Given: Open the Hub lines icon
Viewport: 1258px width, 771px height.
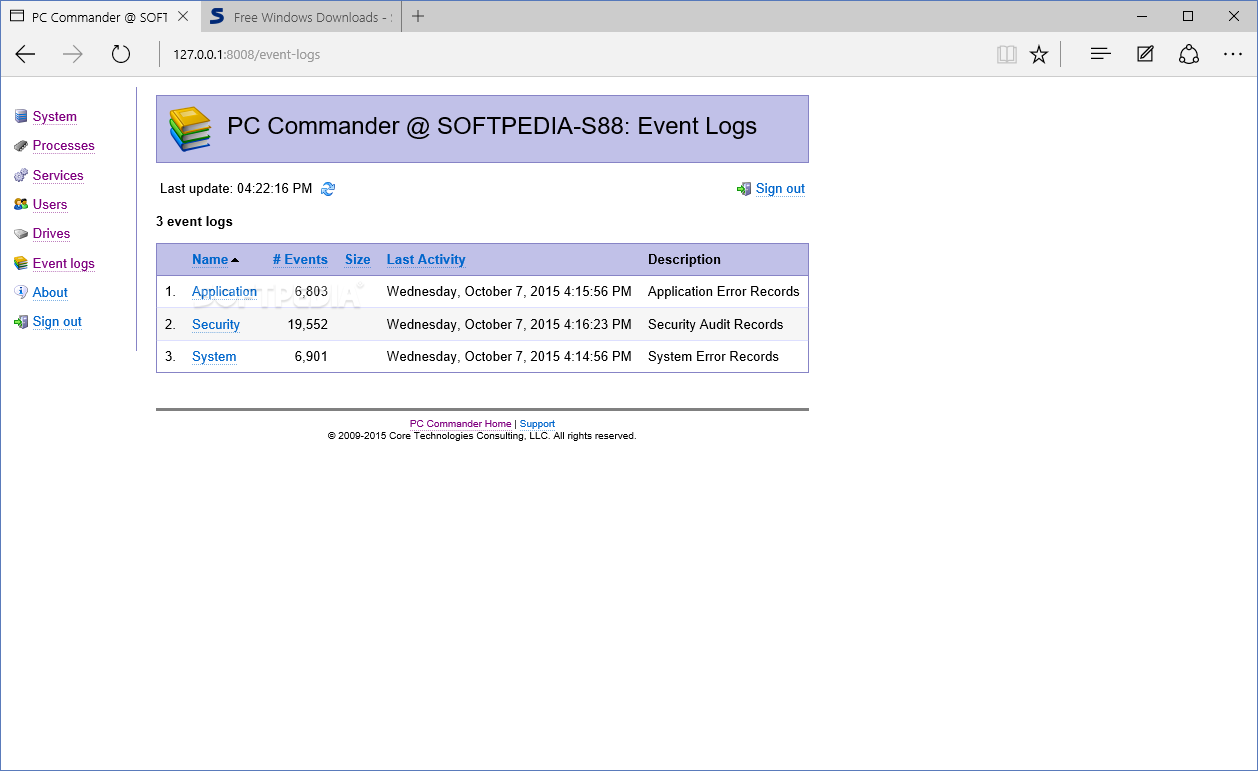Looking at the screenshot, I should coord(1101,54).
